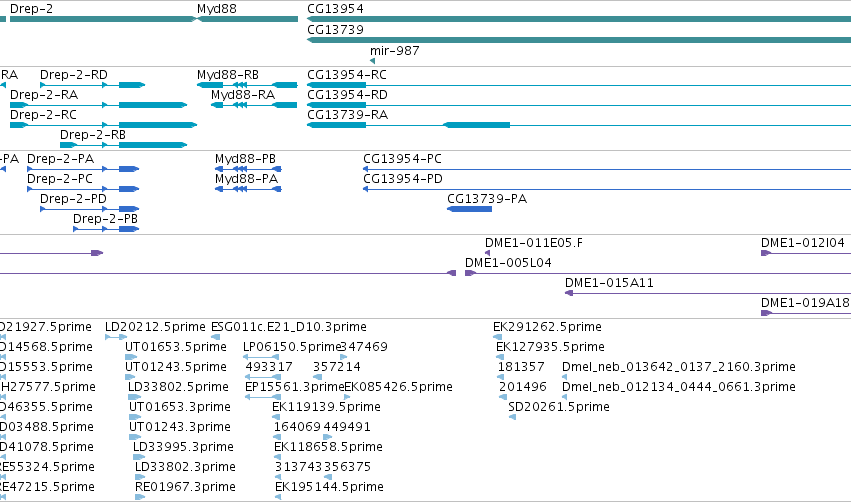851x502 pixels.
Task: Select EST EK085426.5prime
Action: pyautogui.click(x=398, y=387)
